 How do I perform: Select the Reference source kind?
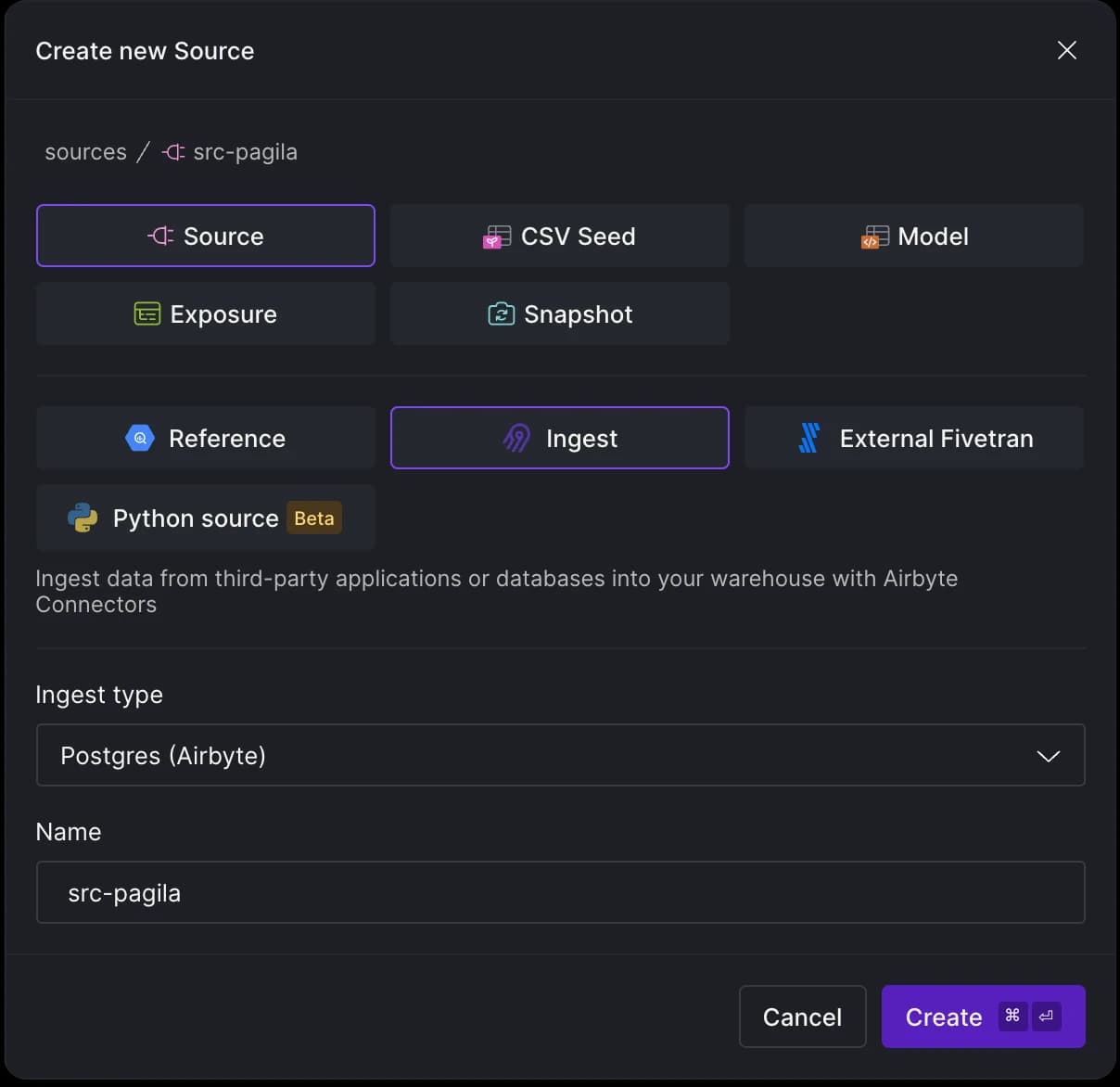coord(205,438)
